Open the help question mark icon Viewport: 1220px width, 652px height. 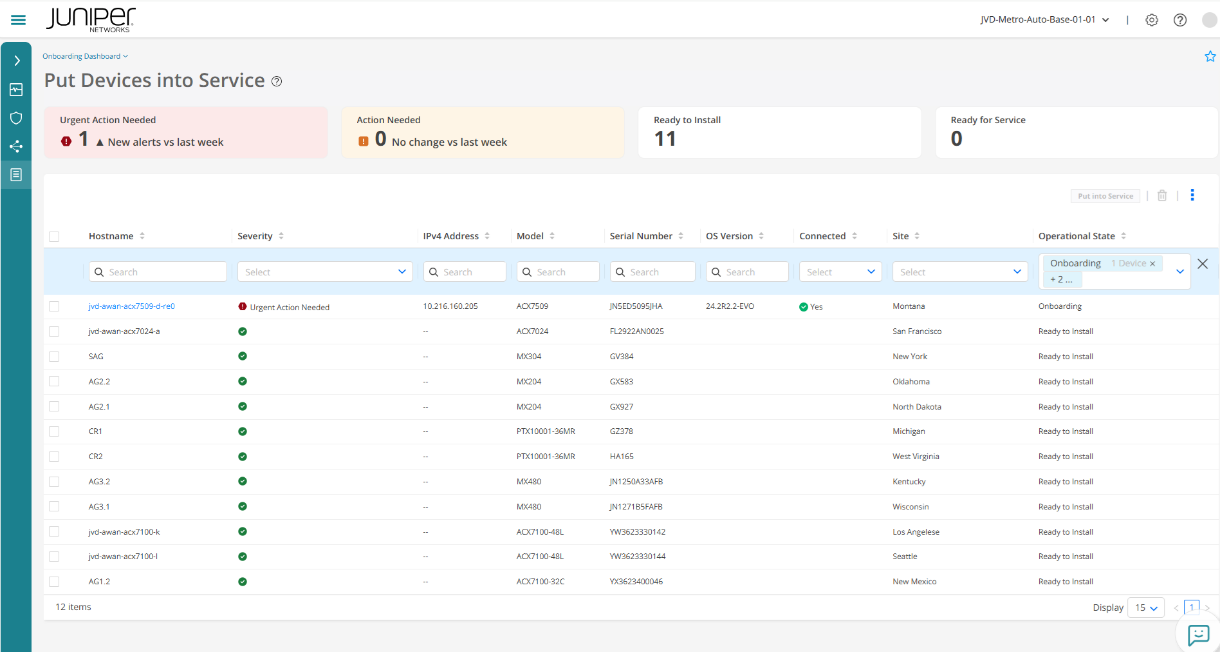[1180, 20]
